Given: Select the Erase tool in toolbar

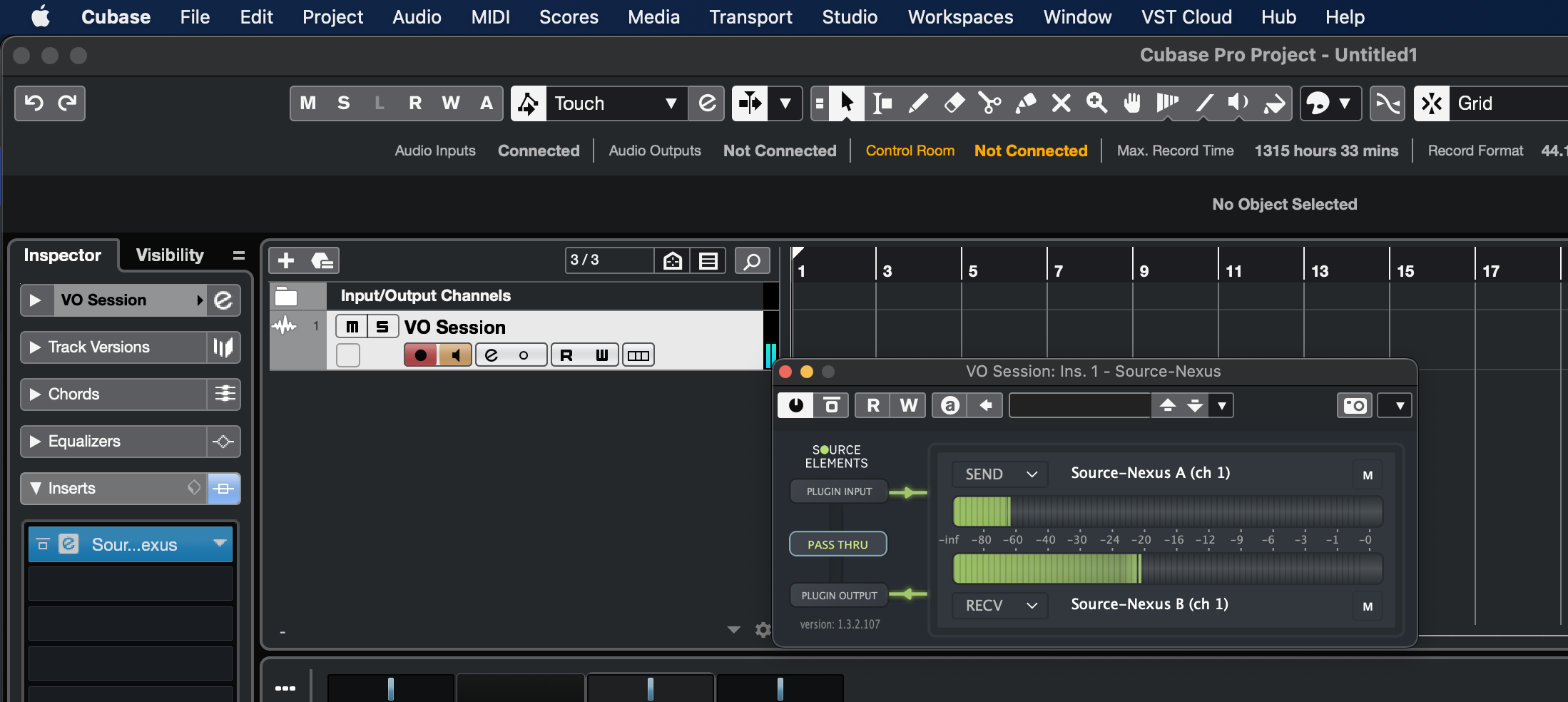Looking at the screenshot, I should pos(954,103).
